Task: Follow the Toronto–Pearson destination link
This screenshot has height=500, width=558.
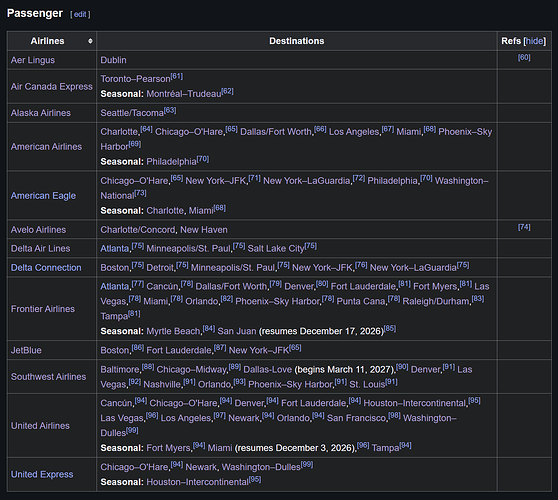Action: click(135, 79)
